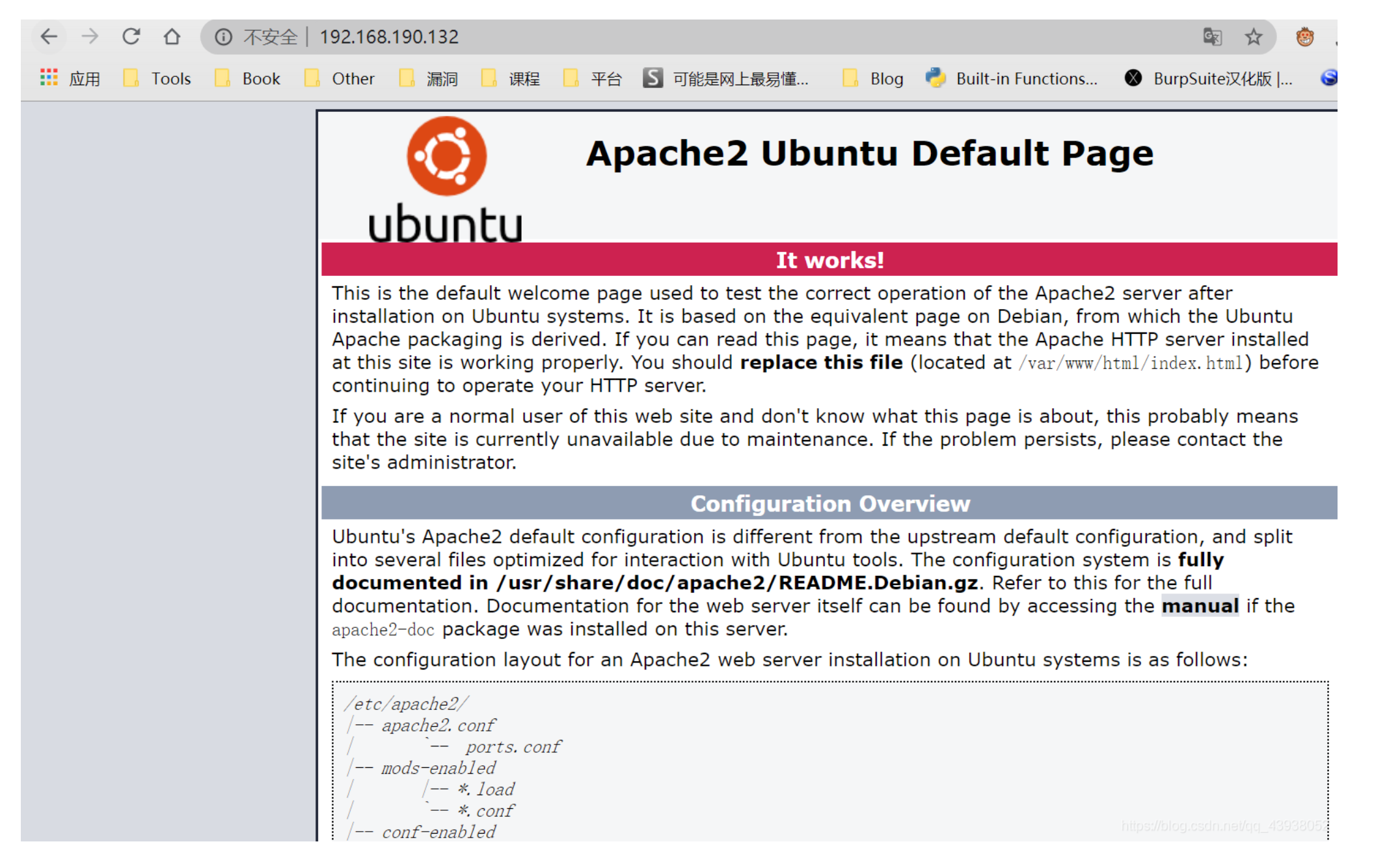1400x859 pixels.
Task: Go forward with the forward arrow
Action: click(90, 36)
